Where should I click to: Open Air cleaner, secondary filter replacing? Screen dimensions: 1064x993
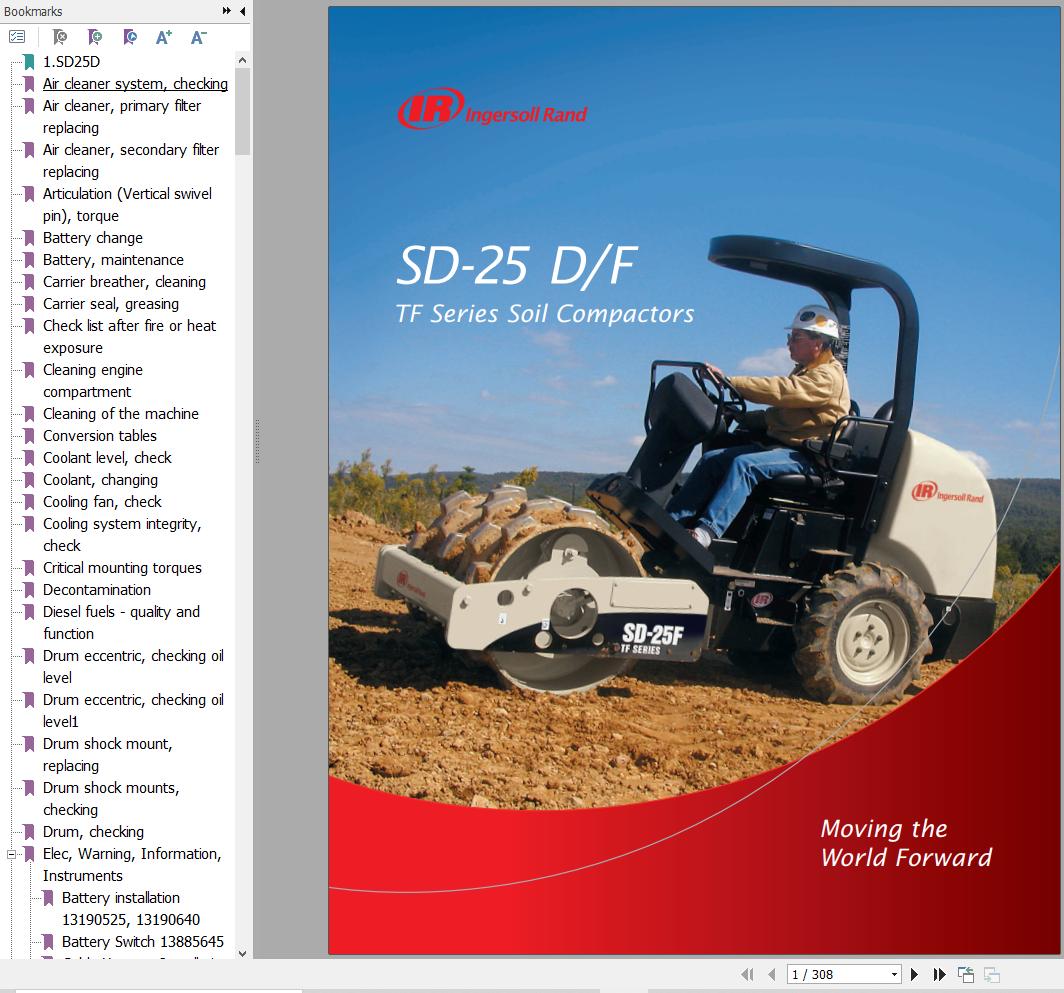click(x=131, y=161)
